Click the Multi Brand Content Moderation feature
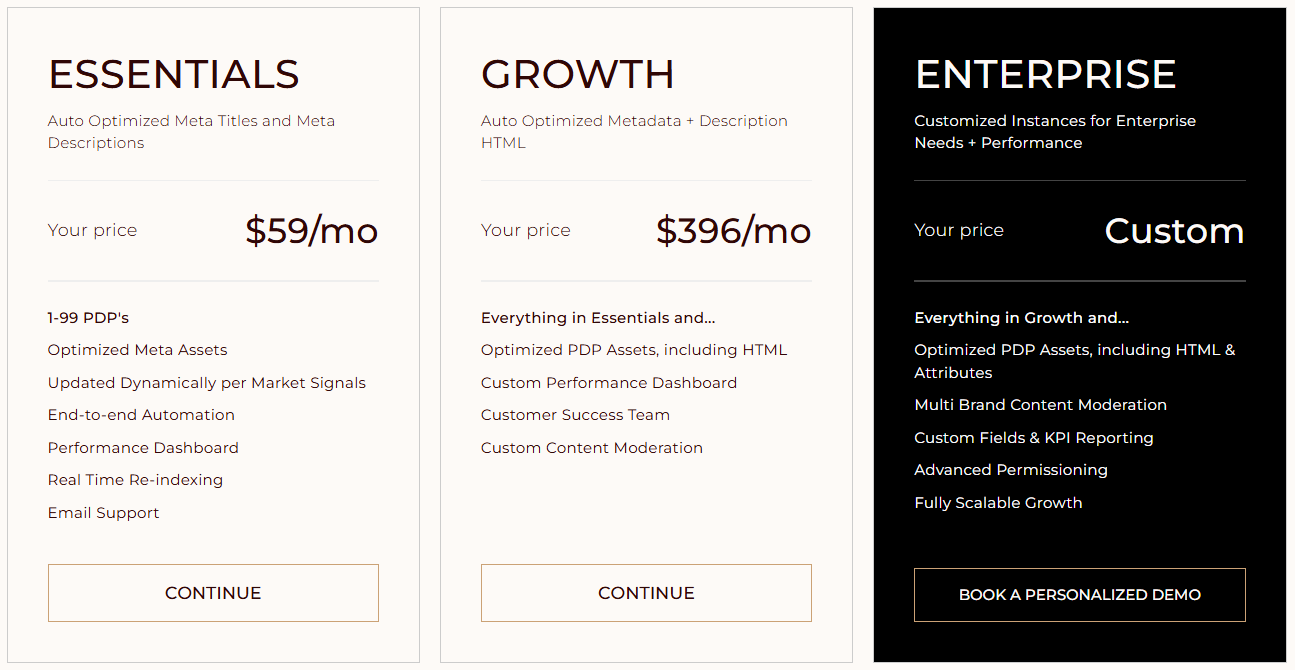Image resolution: width=1295 pixels, height=670 pixels. [x=1040, y=405]
